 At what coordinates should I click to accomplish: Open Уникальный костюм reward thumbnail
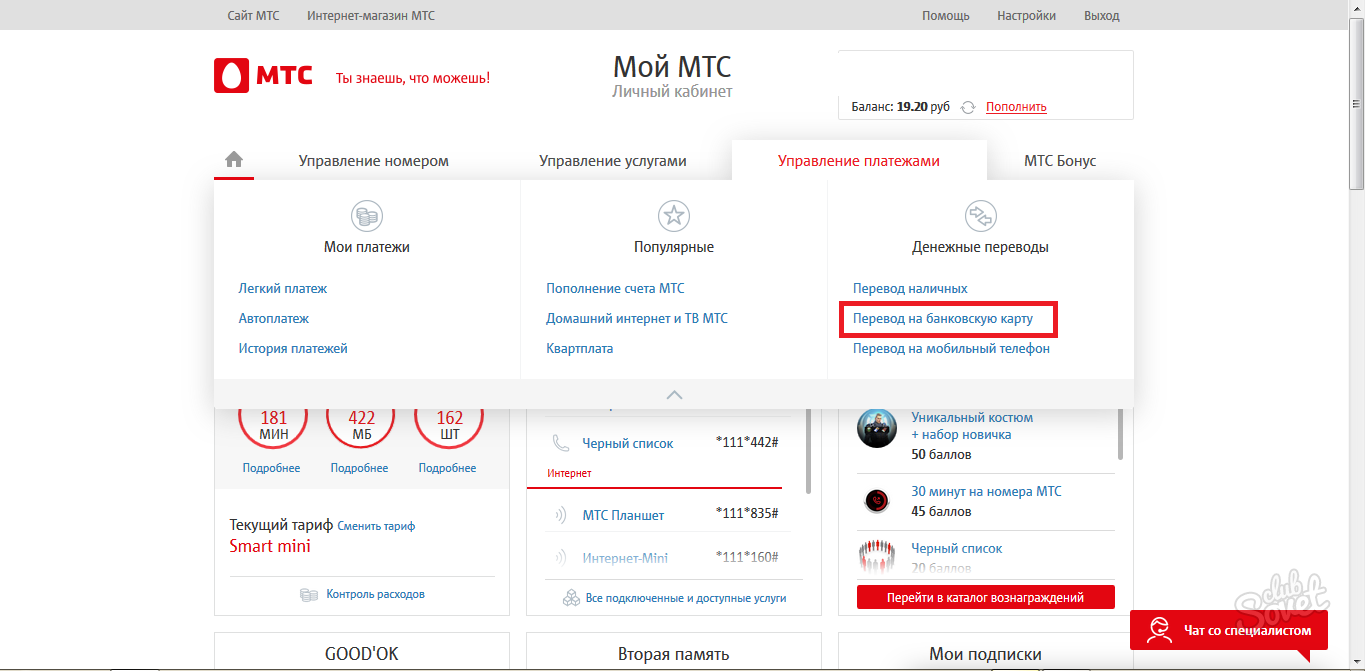877,429
